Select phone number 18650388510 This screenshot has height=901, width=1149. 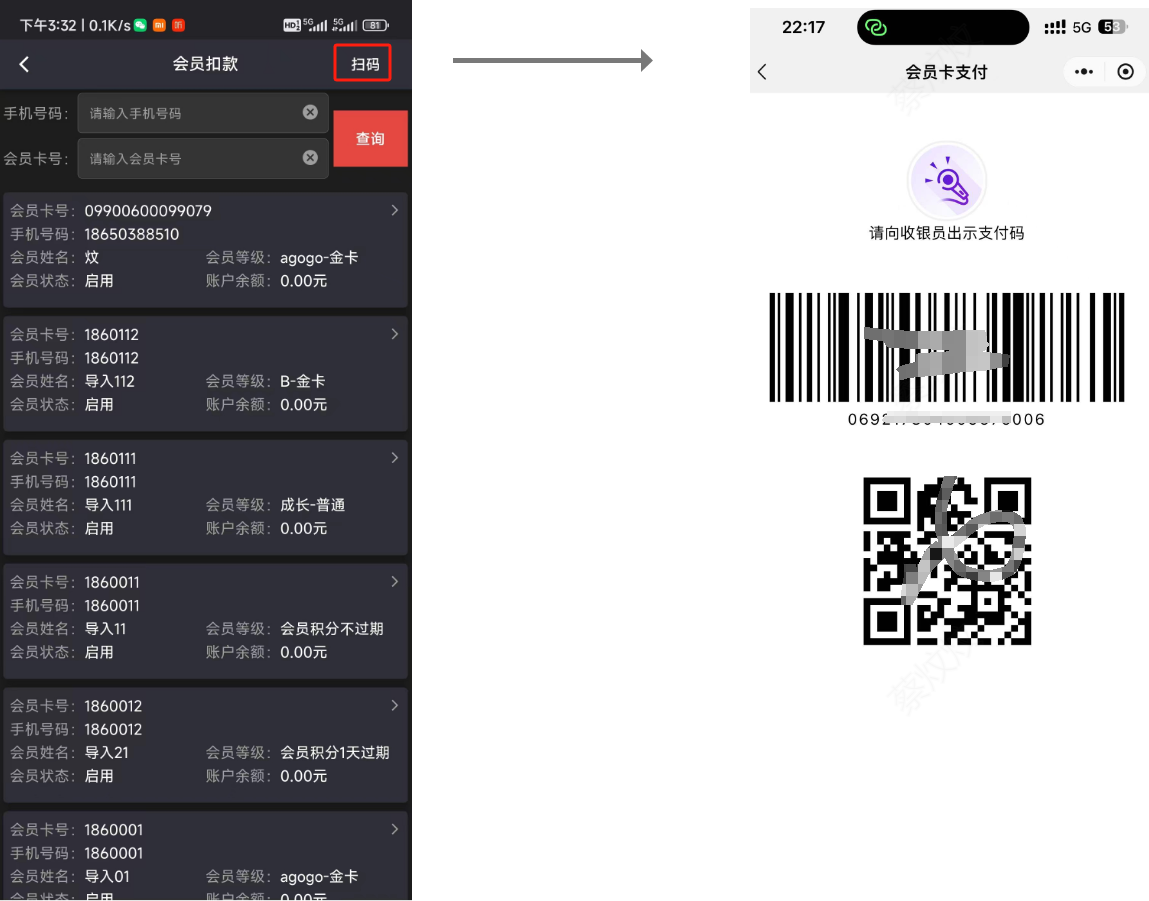[x=132, y=234]
